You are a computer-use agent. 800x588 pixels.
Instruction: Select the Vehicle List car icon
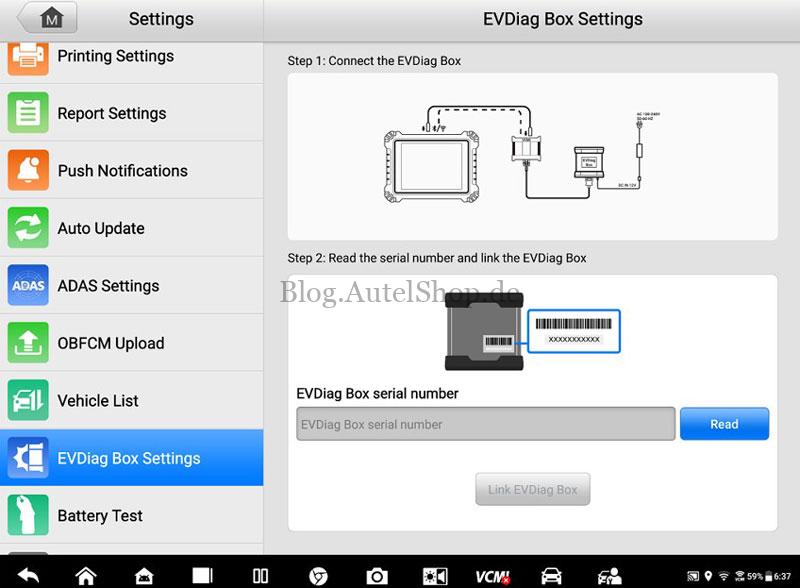[x=28, y=400]
